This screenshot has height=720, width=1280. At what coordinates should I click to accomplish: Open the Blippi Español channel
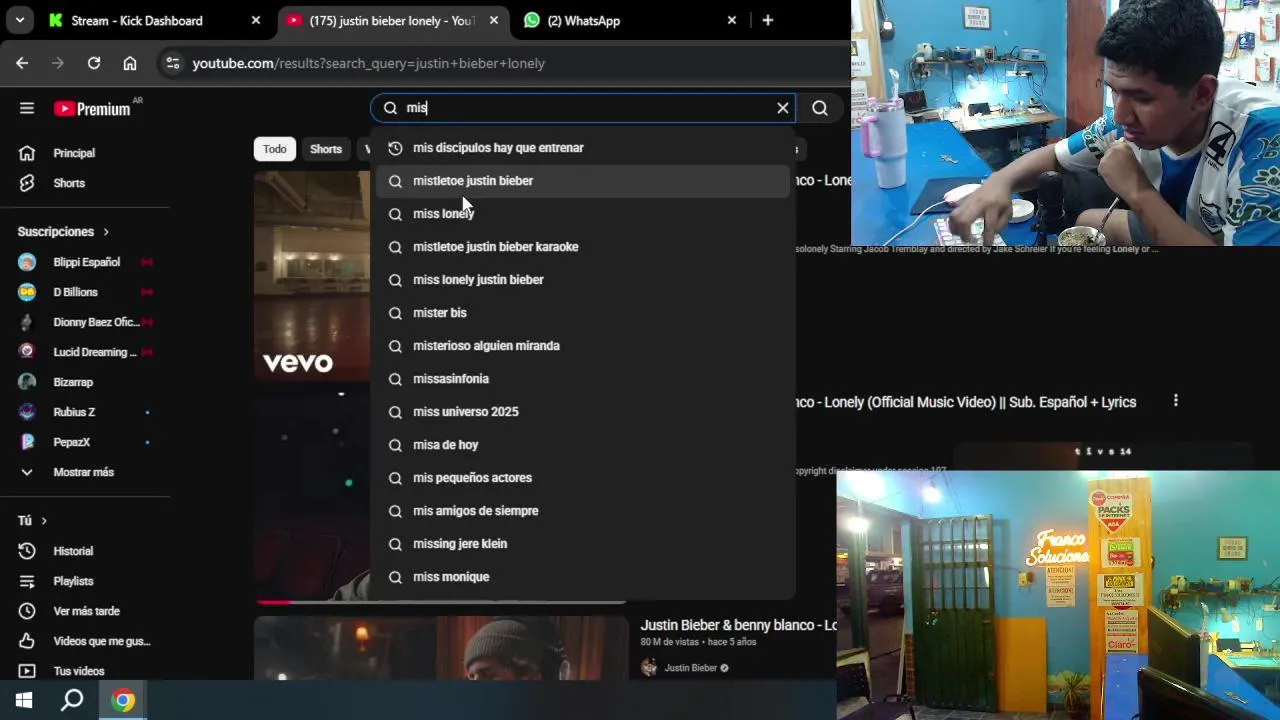[84, 262]
